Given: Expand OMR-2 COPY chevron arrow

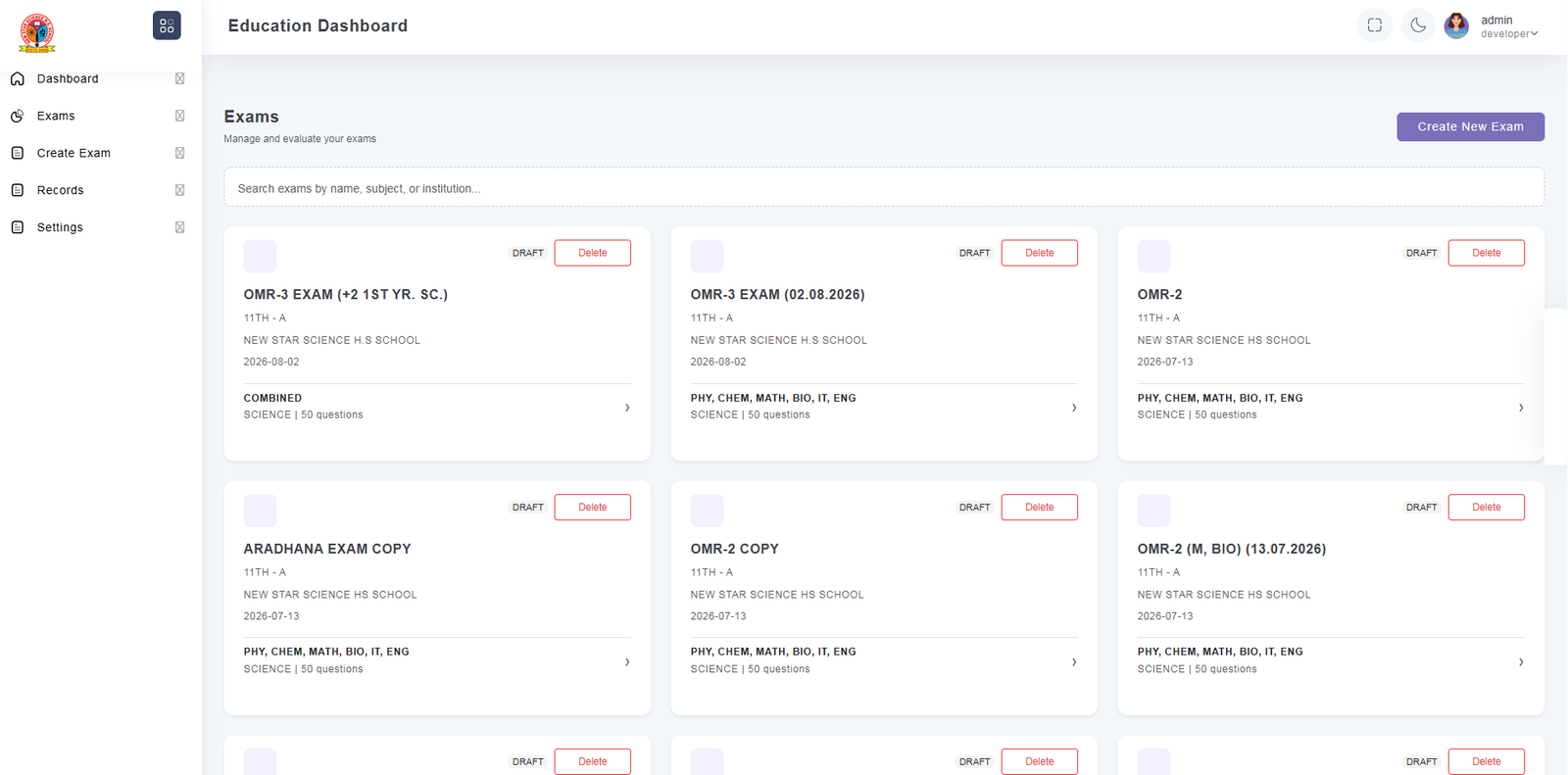Looking at the screenshot, I should (1074, 662).
